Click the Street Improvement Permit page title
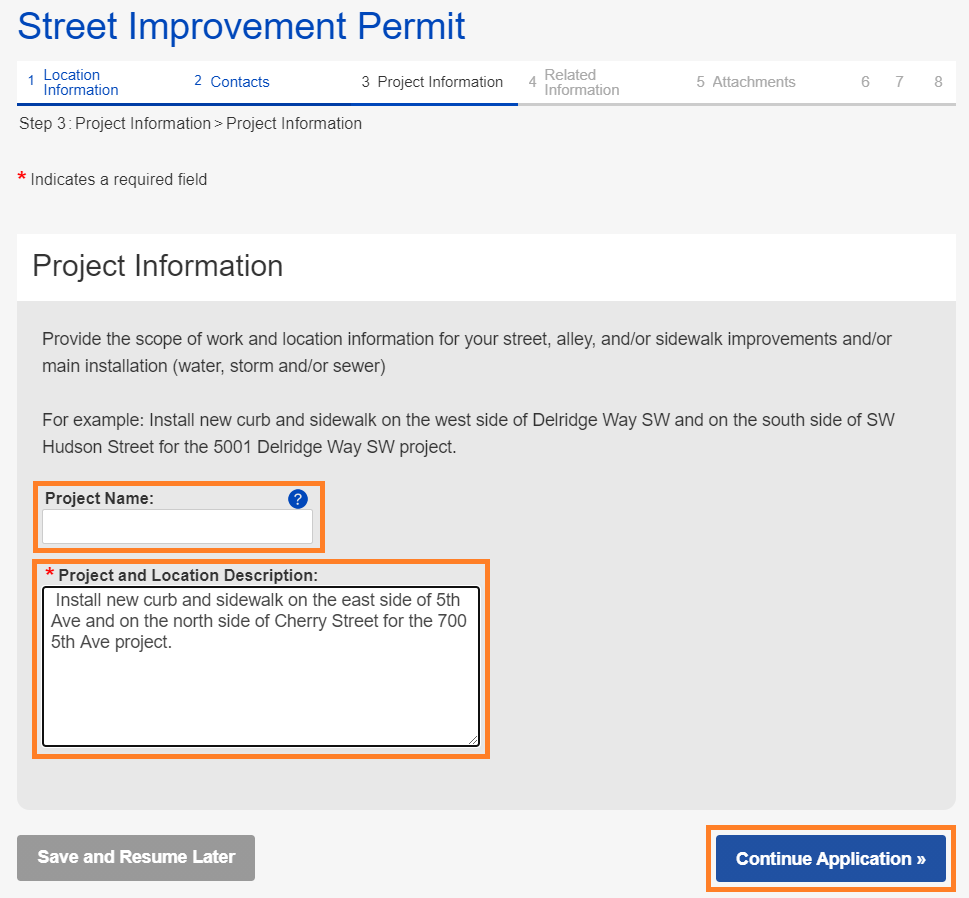The width and height of the screenshot is (969, 898). [241, 26]
